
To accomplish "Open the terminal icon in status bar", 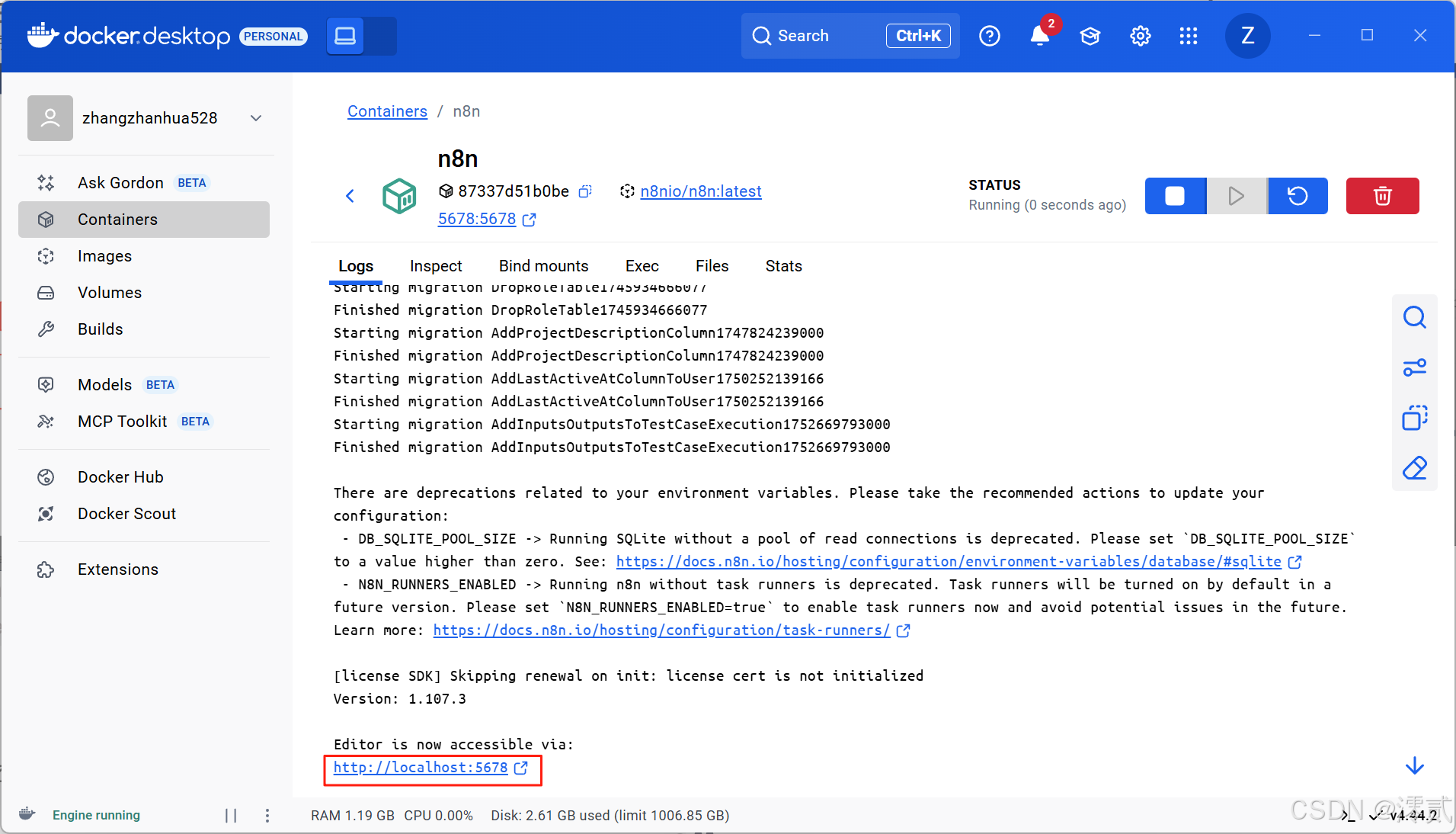I will point(1348,816).
